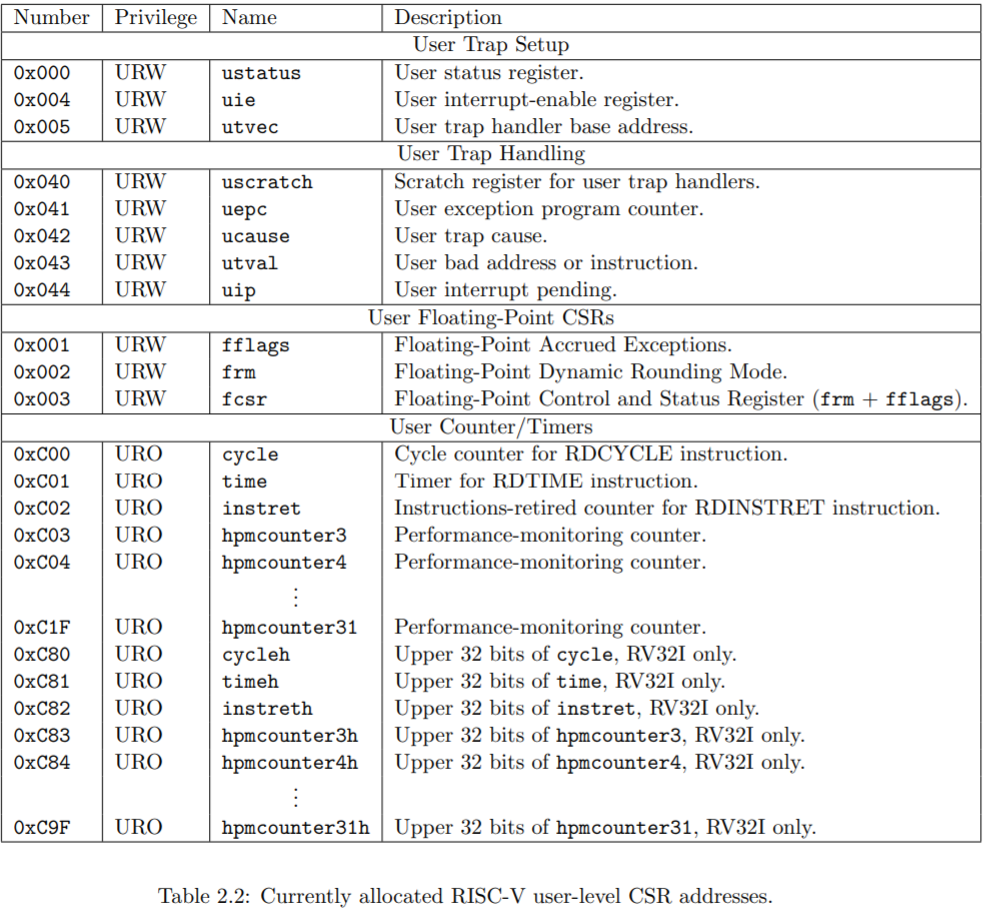Screen dimensions: 989x910
Task: Click the address 0x041
Action: [42, 209]
